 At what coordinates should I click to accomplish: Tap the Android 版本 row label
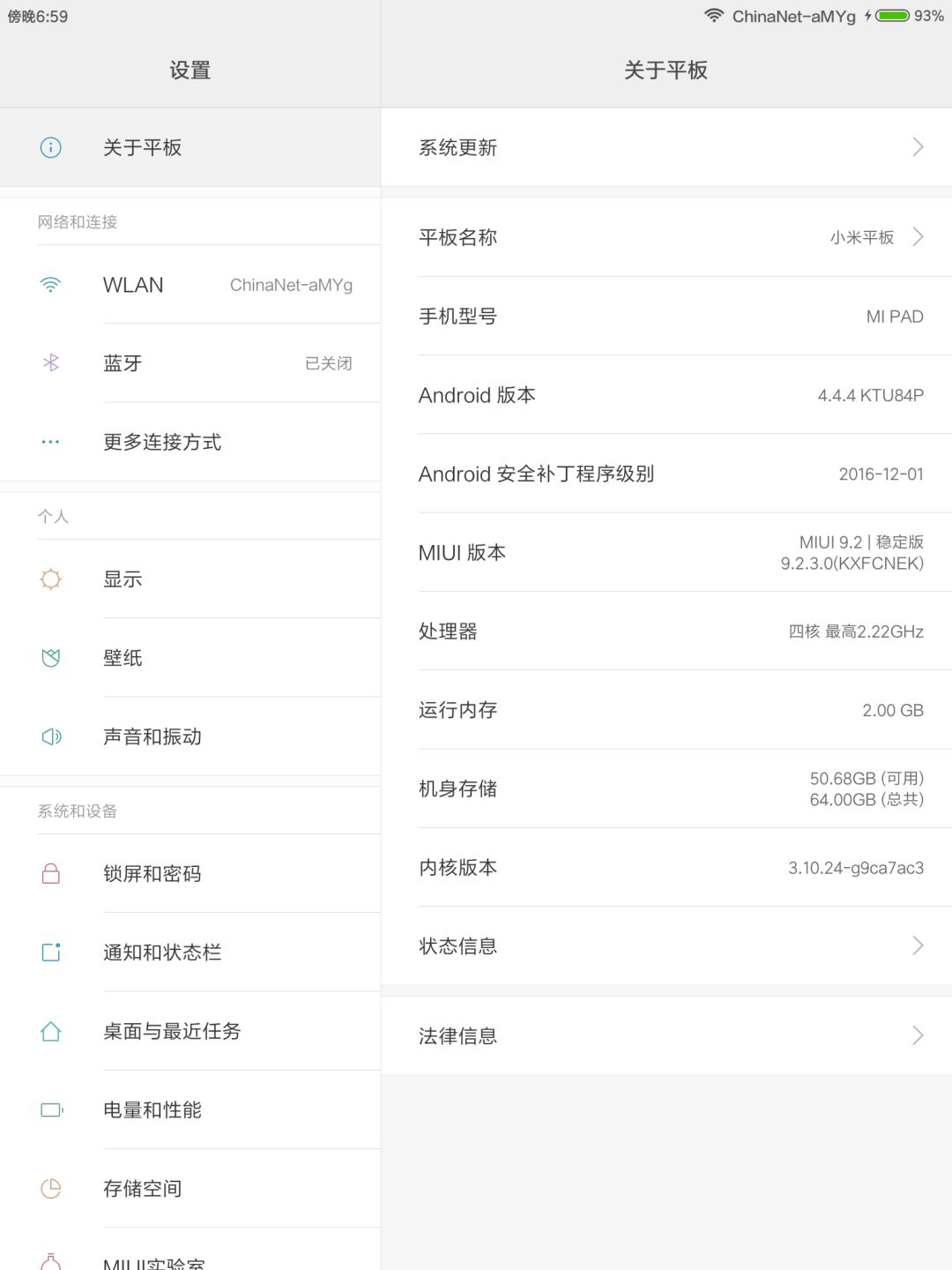[477, 395]
